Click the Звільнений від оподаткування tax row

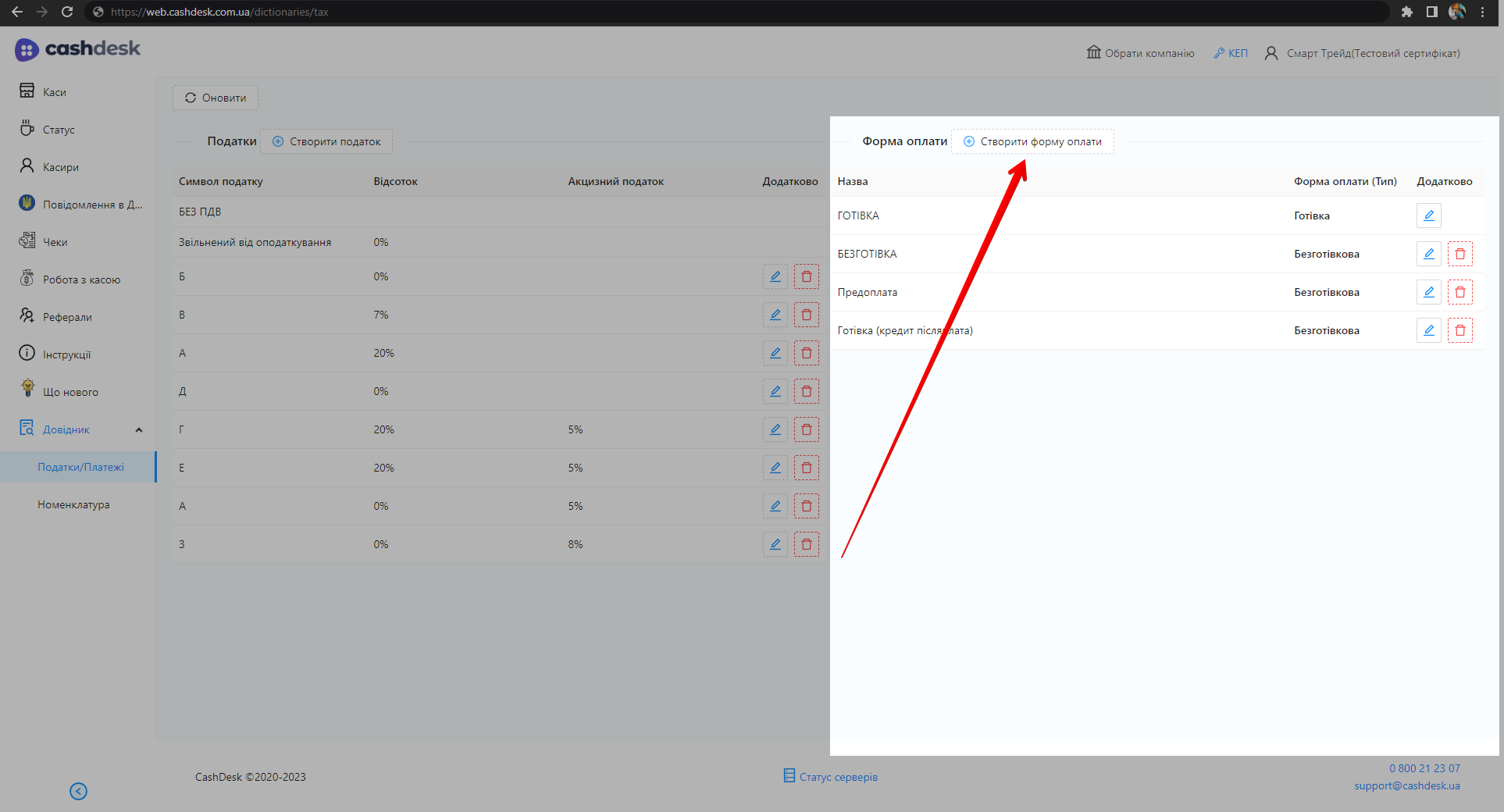coord(498,242)
